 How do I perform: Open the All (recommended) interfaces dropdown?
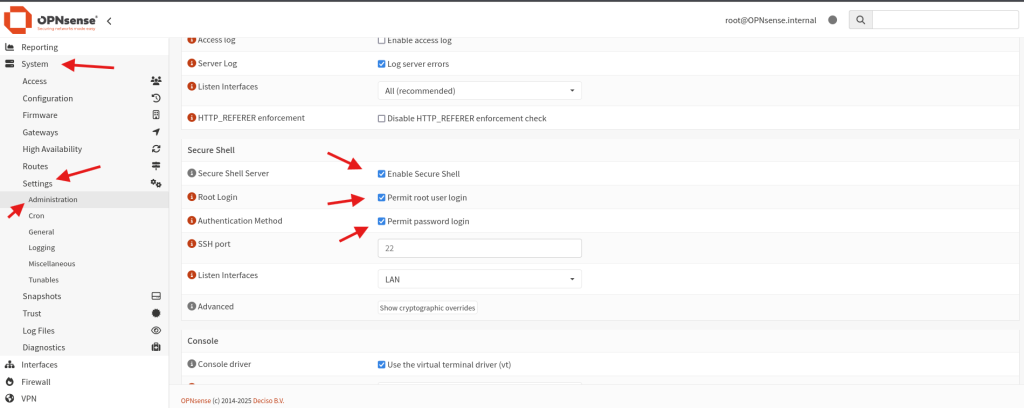[x=479, y=91]
